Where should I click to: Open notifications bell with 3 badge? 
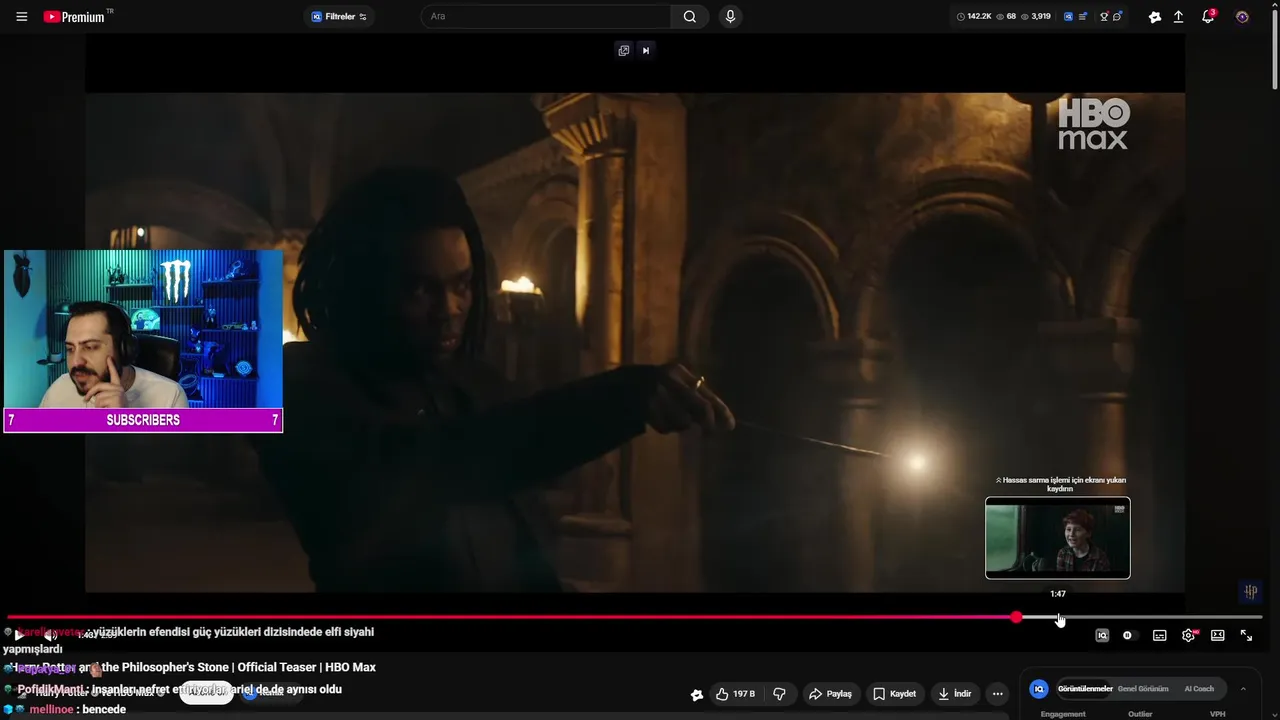tap(1208, 17)
